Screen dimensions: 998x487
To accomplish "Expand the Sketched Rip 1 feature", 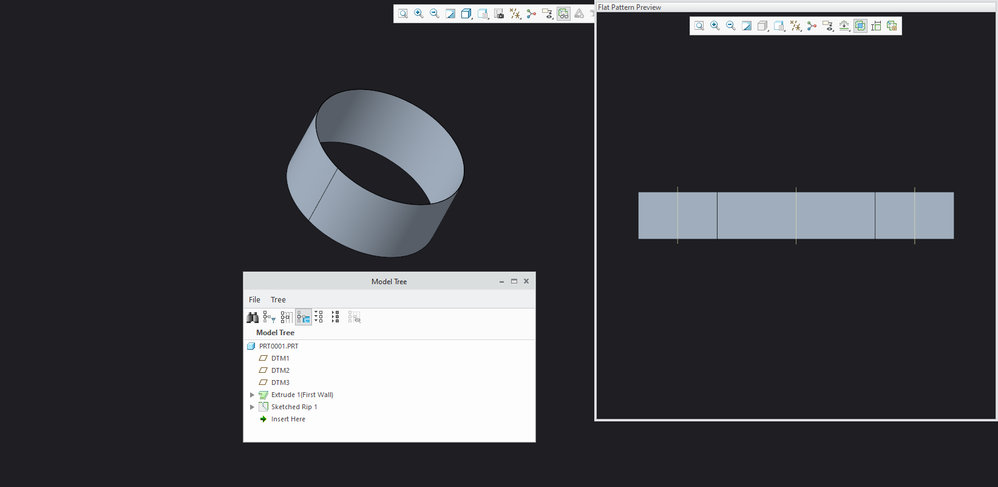I will click(x=252, y=407).
